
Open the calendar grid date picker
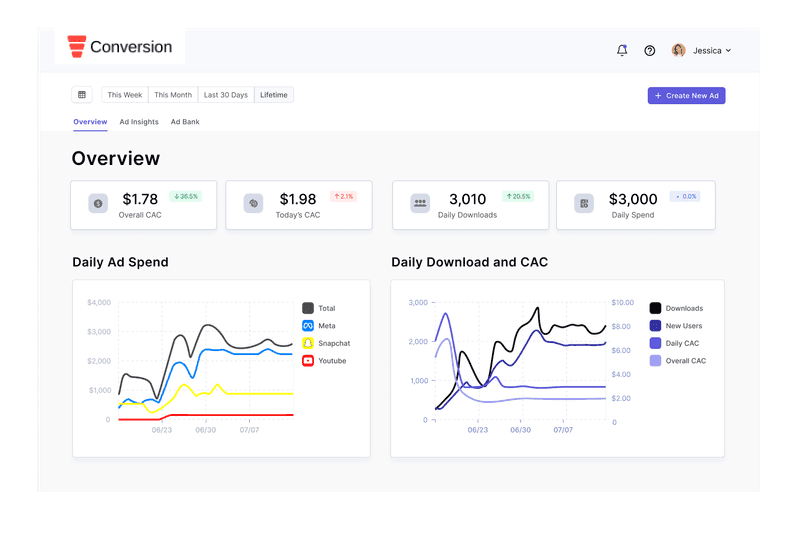click(x=82, y=94)
